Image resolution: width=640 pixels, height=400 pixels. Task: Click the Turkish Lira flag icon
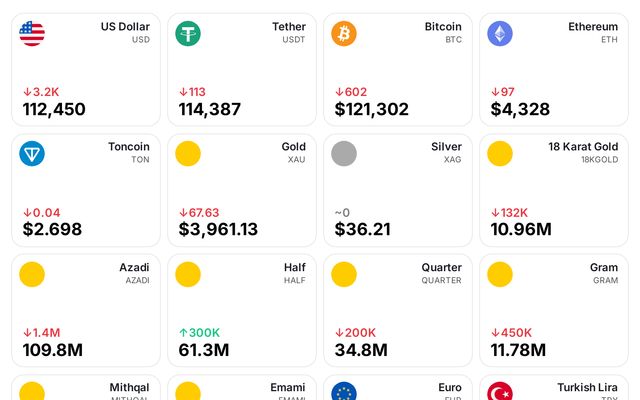pos(500,392)
